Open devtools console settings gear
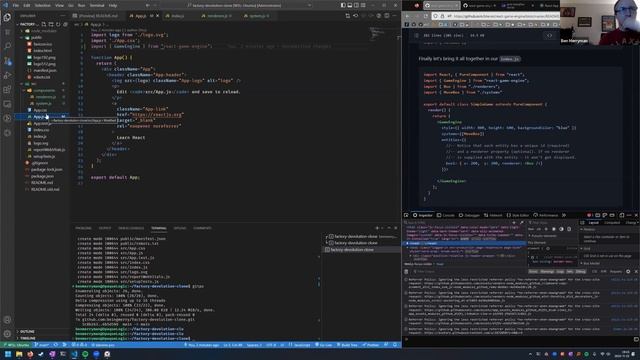Image resolution: width=640 pixels, height=360 pixels. 628,271
